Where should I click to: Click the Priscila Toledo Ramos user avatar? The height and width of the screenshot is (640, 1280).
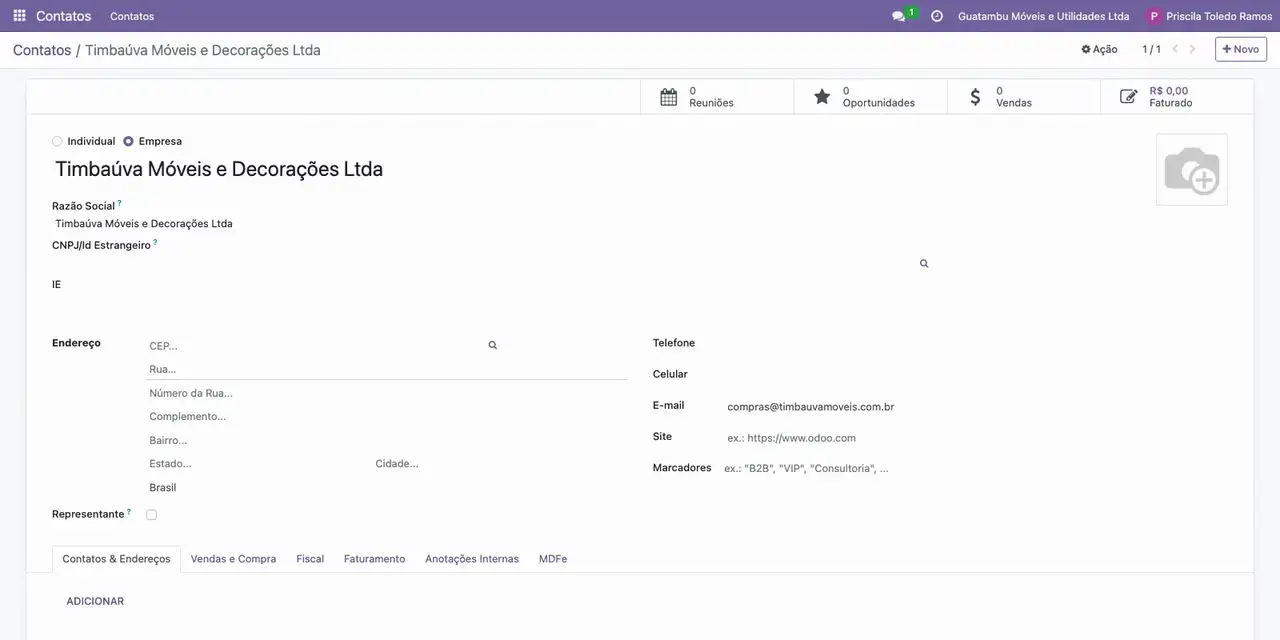click(1154, 16)
